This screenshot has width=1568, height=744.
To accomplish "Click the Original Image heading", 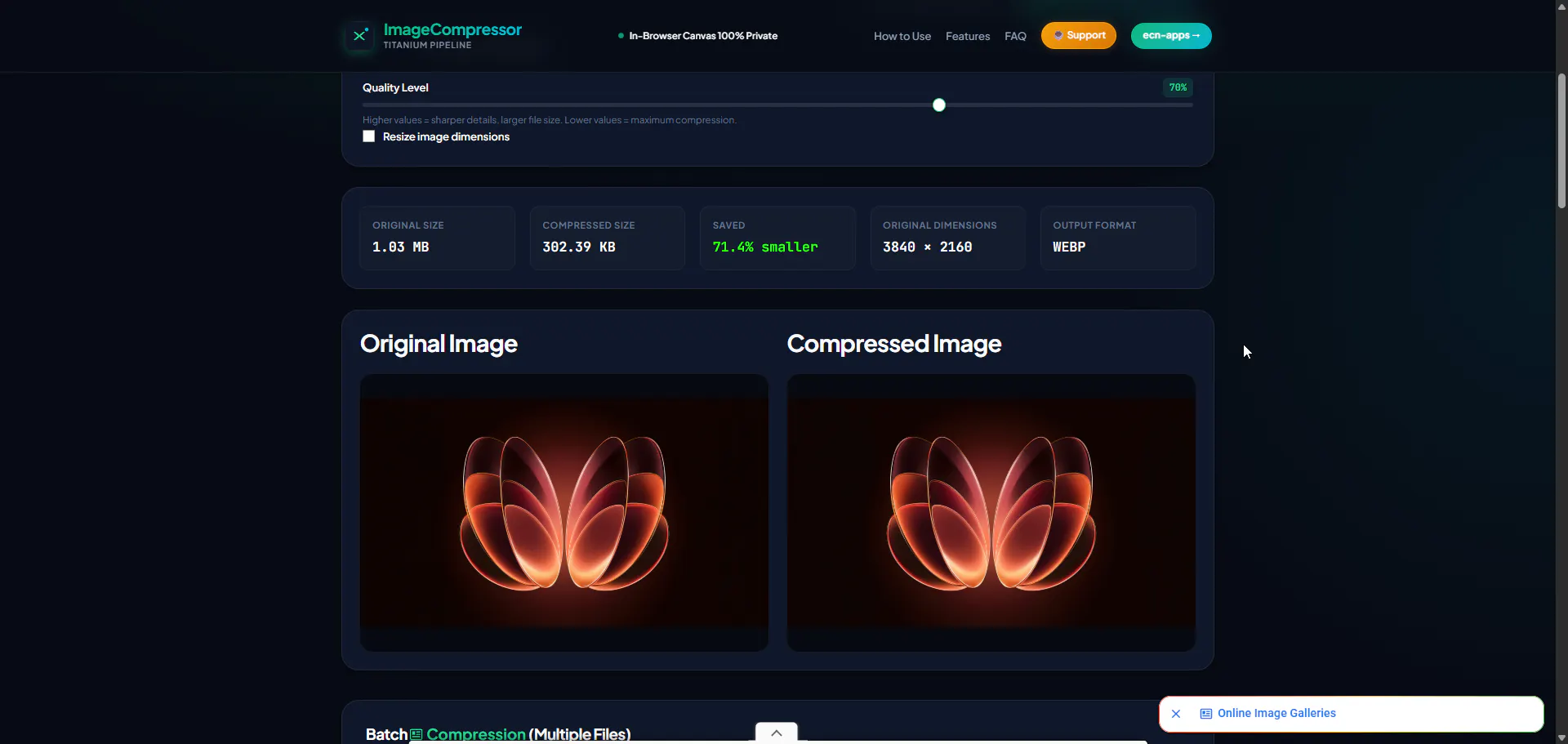I will (x=439, y=344).
